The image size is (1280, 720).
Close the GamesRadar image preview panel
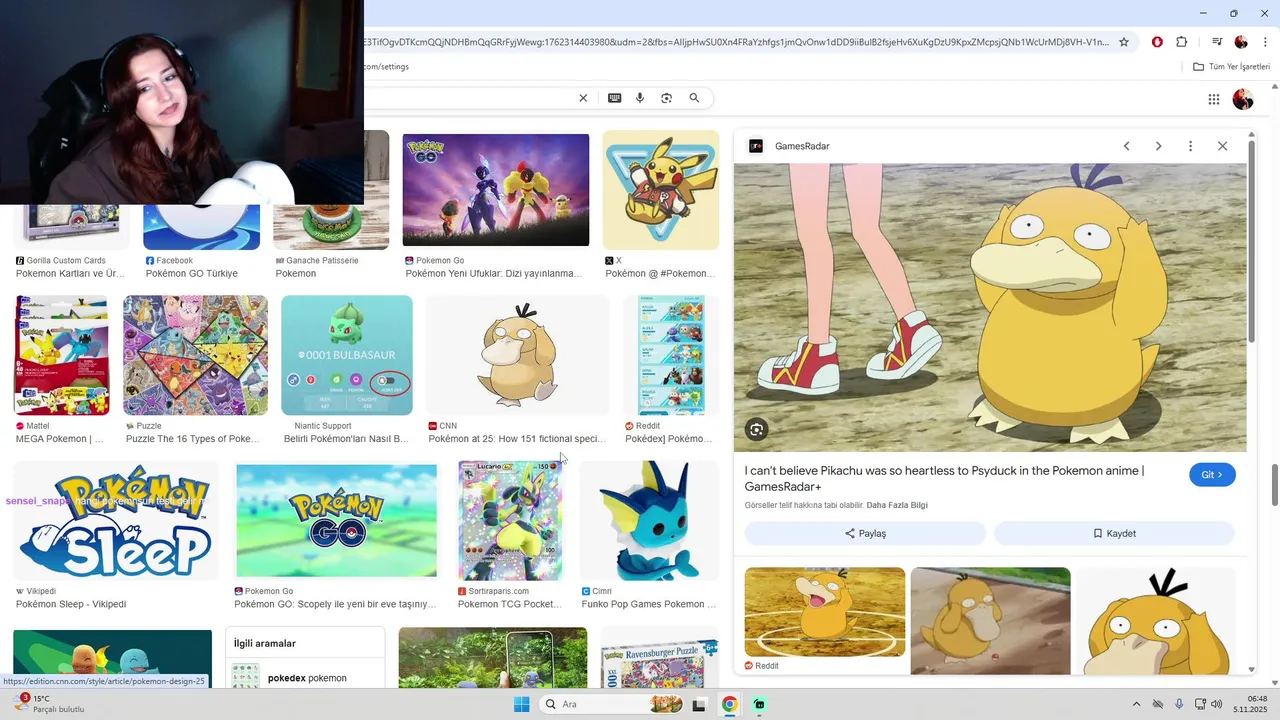point(1222,146)
